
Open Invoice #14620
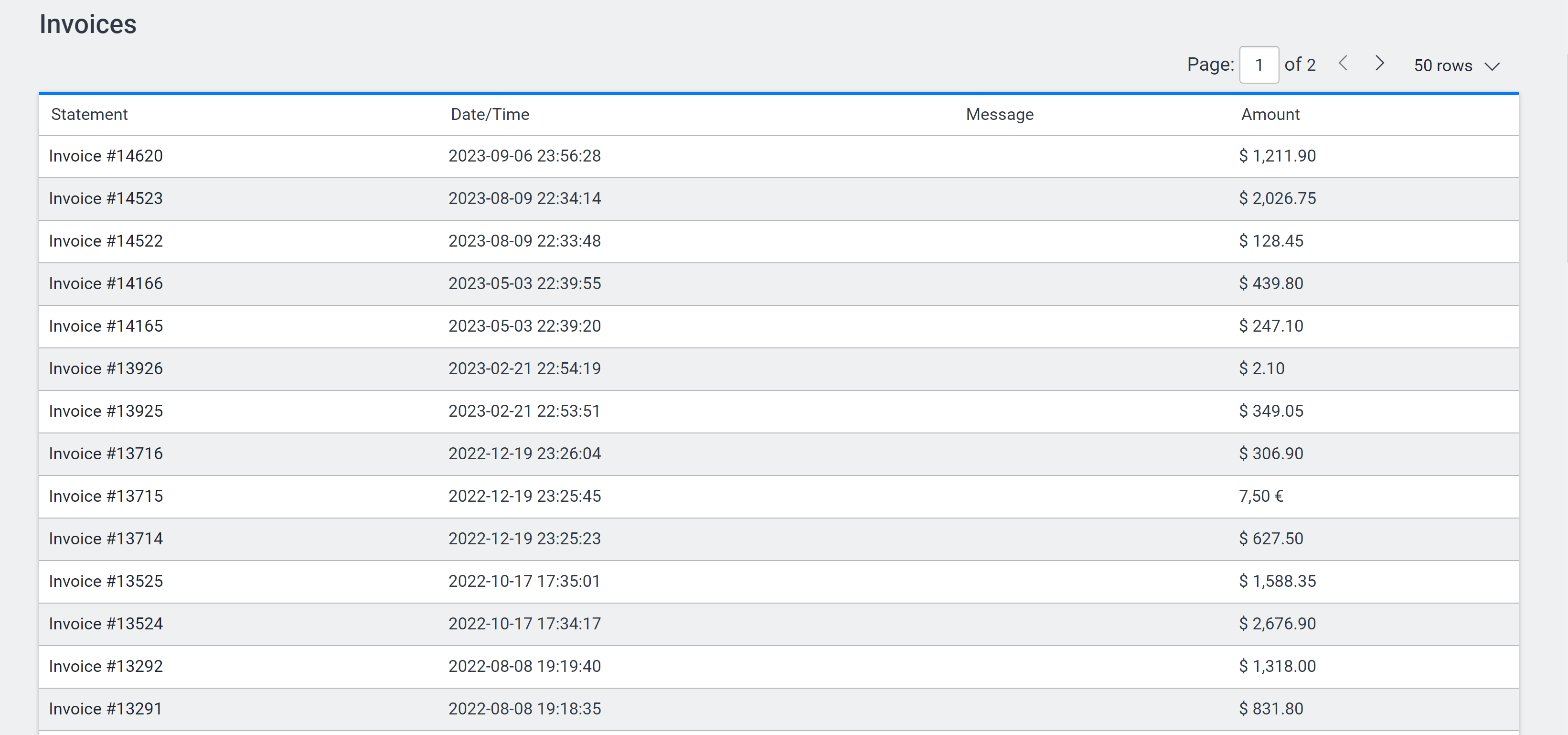pyautogui.click(x=106, y=156)
